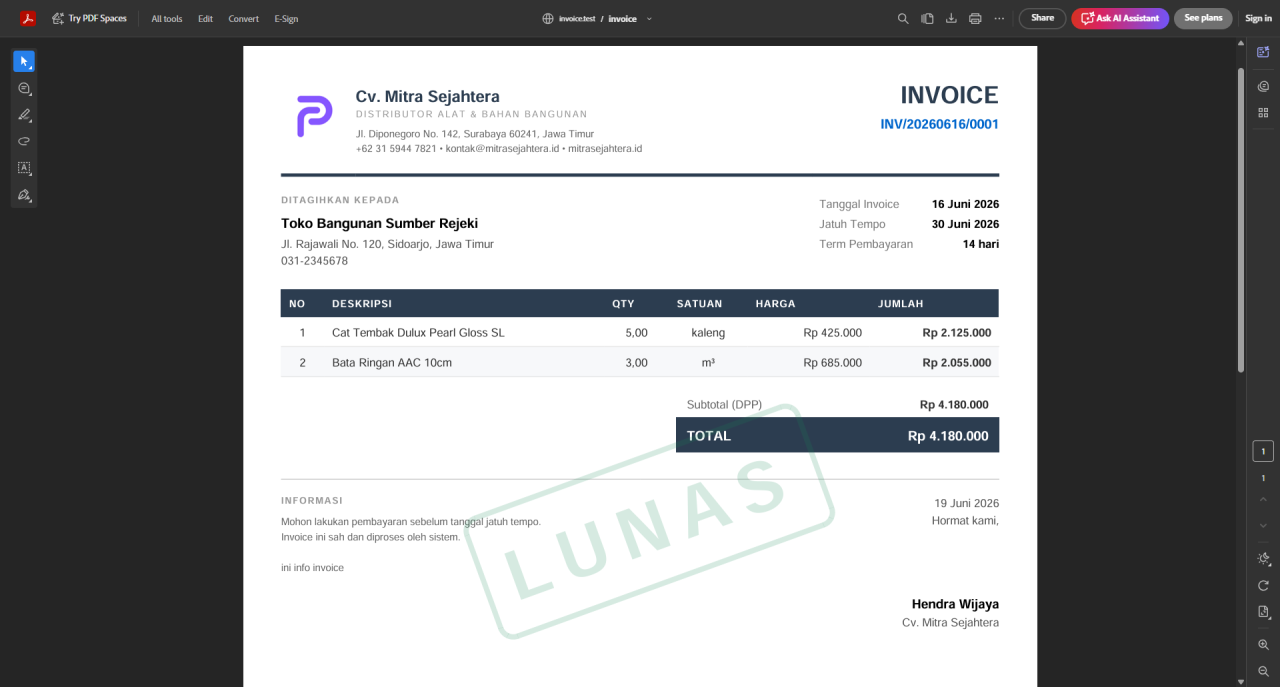Viewport: 1280px width, 687px height.
Task: Open the Adobe Acrobat home logo
Action: pos(27,18)
